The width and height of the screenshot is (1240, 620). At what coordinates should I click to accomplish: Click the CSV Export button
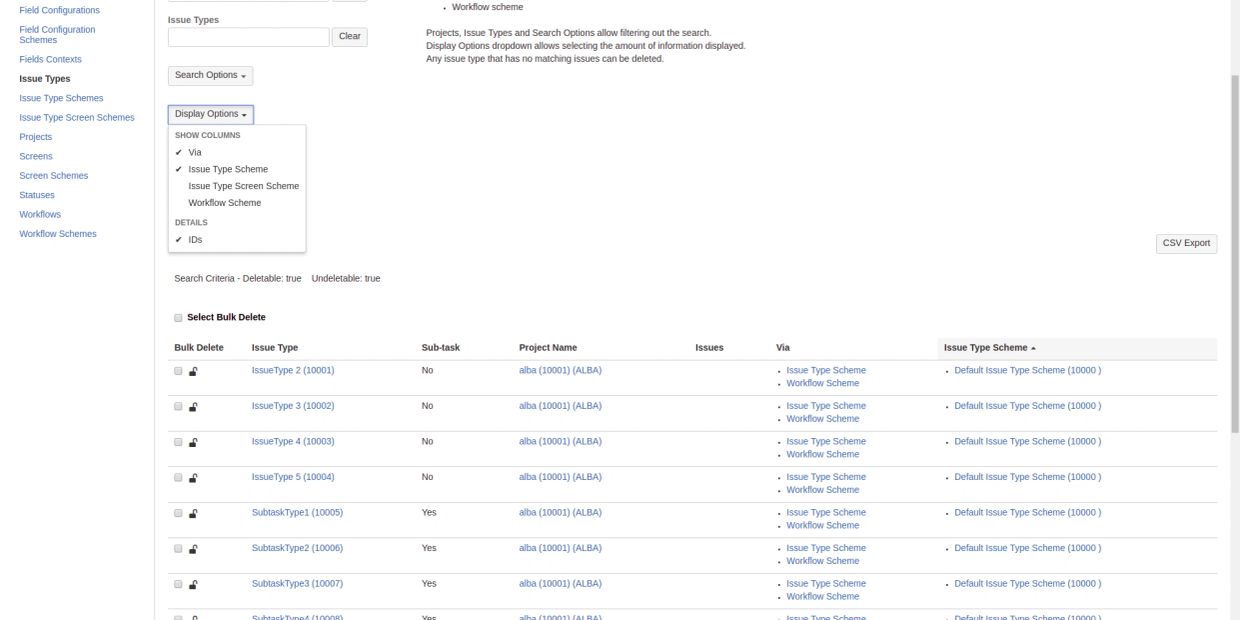(1186, 244)
